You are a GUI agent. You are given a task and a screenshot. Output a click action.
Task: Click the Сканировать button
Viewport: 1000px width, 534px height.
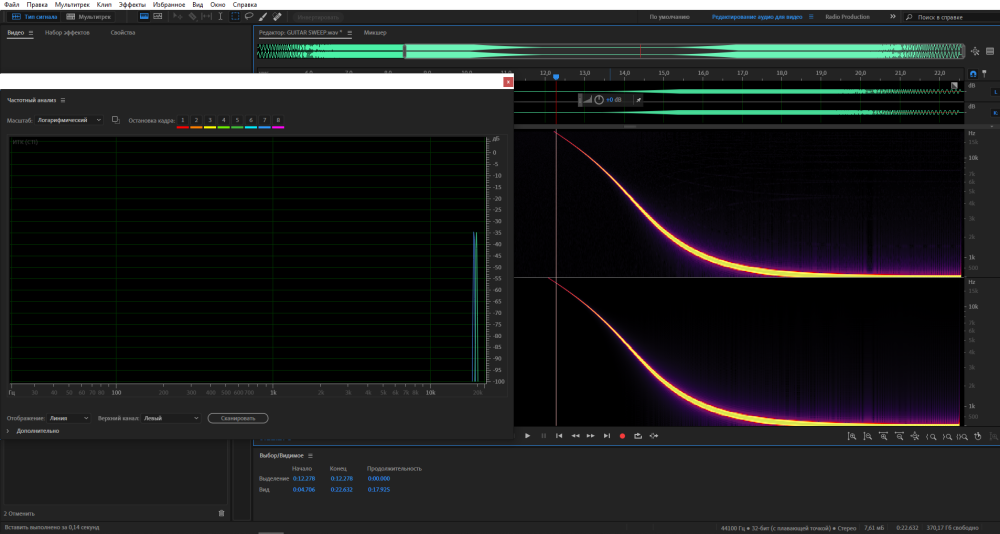point(237,418)
